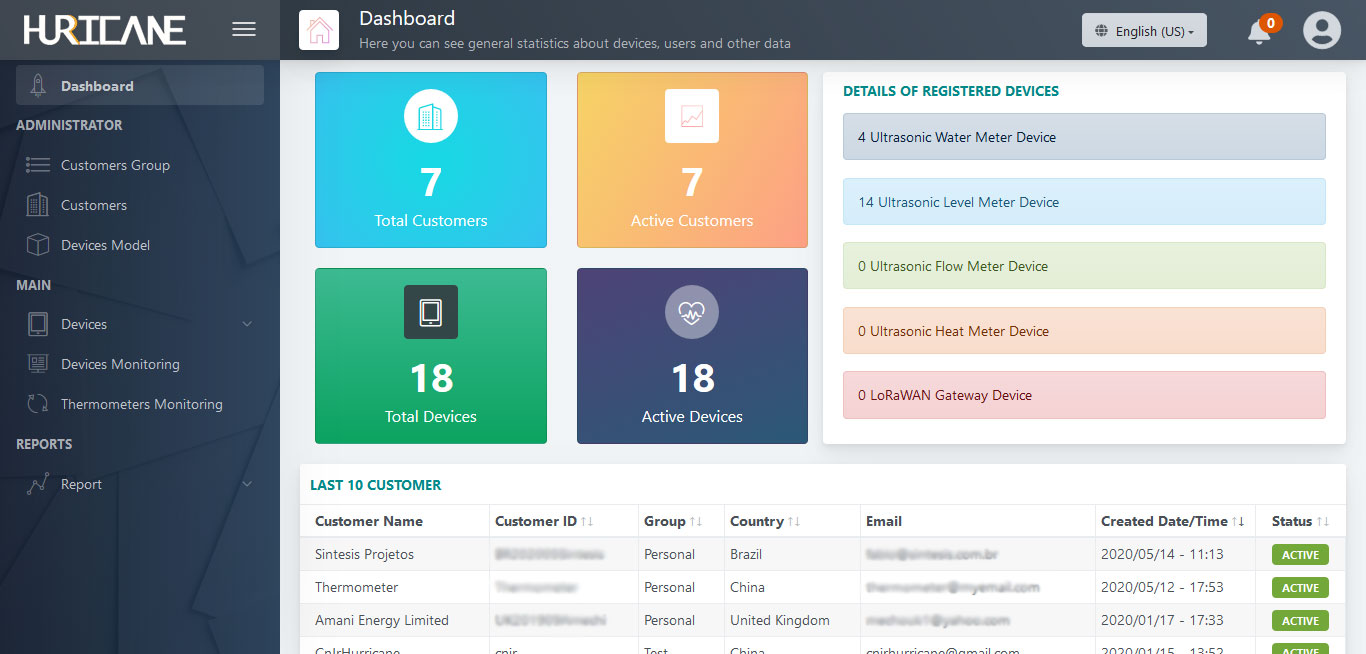Click the user profile avatar
Image resolution: width=1366 pixels, height=654 pixels.
coord(1321,30)
